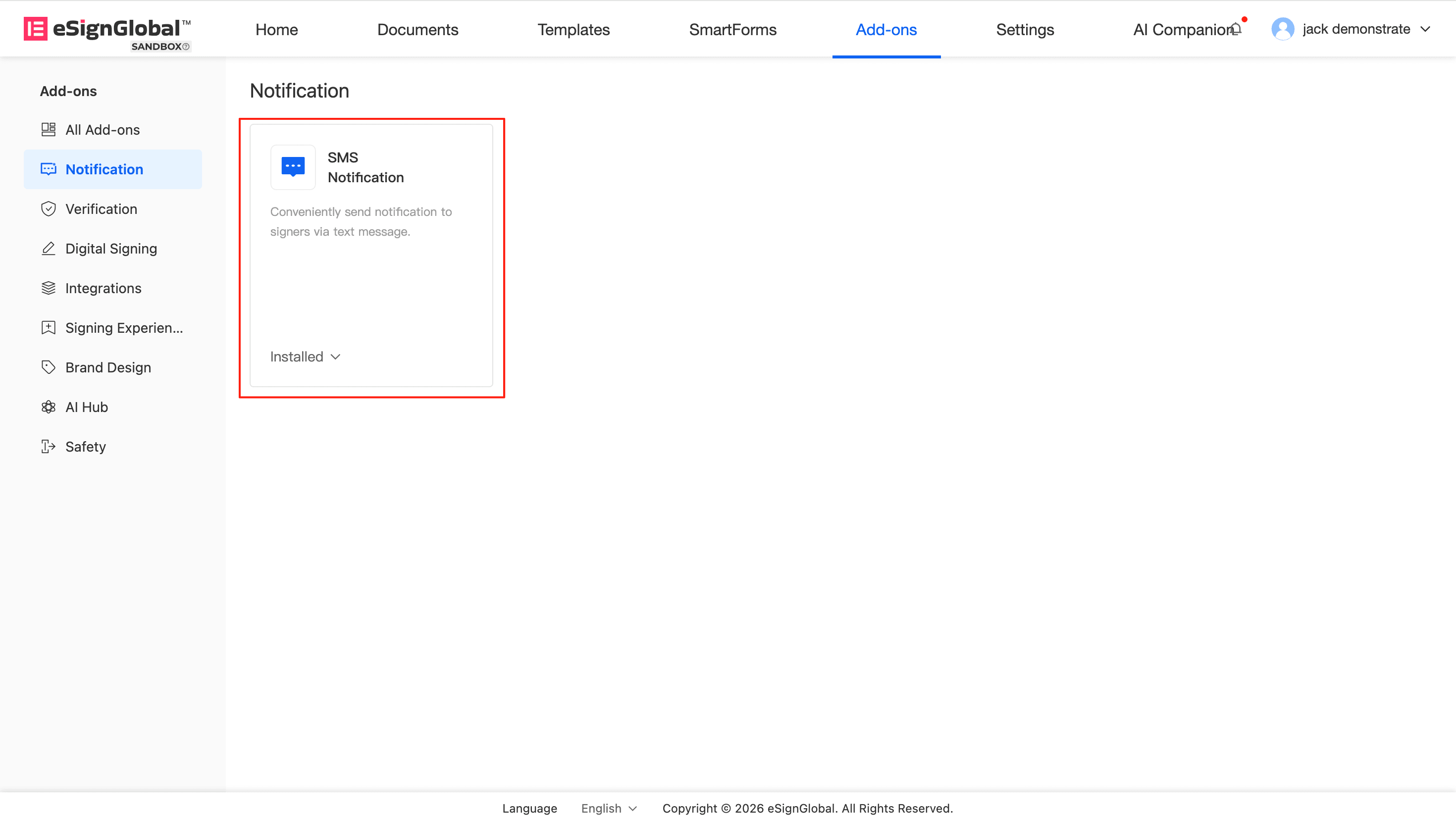Open the notification bell icon
This screenshot has height=824, width=1456.
1236,28
